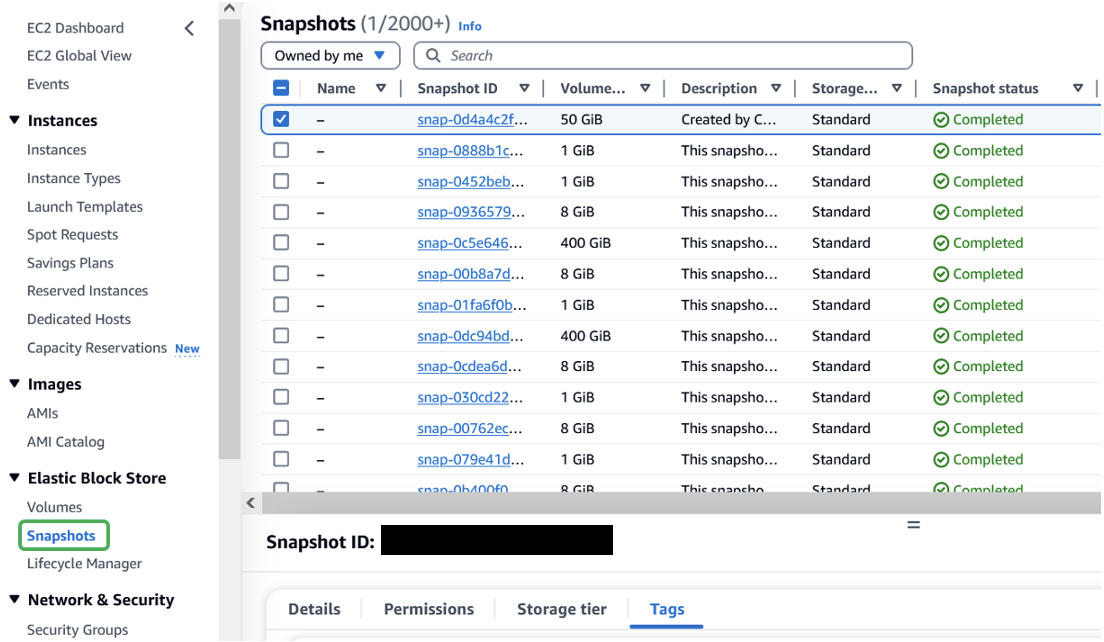Click the Info link next to Snapshots heading
The height and width of the screenshot is (642, 1104).
point(470,26)
